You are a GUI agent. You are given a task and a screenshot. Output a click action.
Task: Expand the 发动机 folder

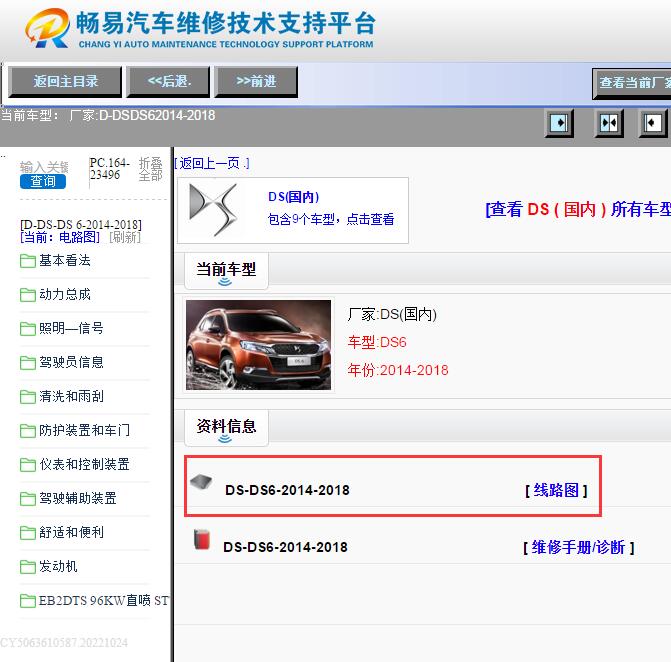coord(58,567)
